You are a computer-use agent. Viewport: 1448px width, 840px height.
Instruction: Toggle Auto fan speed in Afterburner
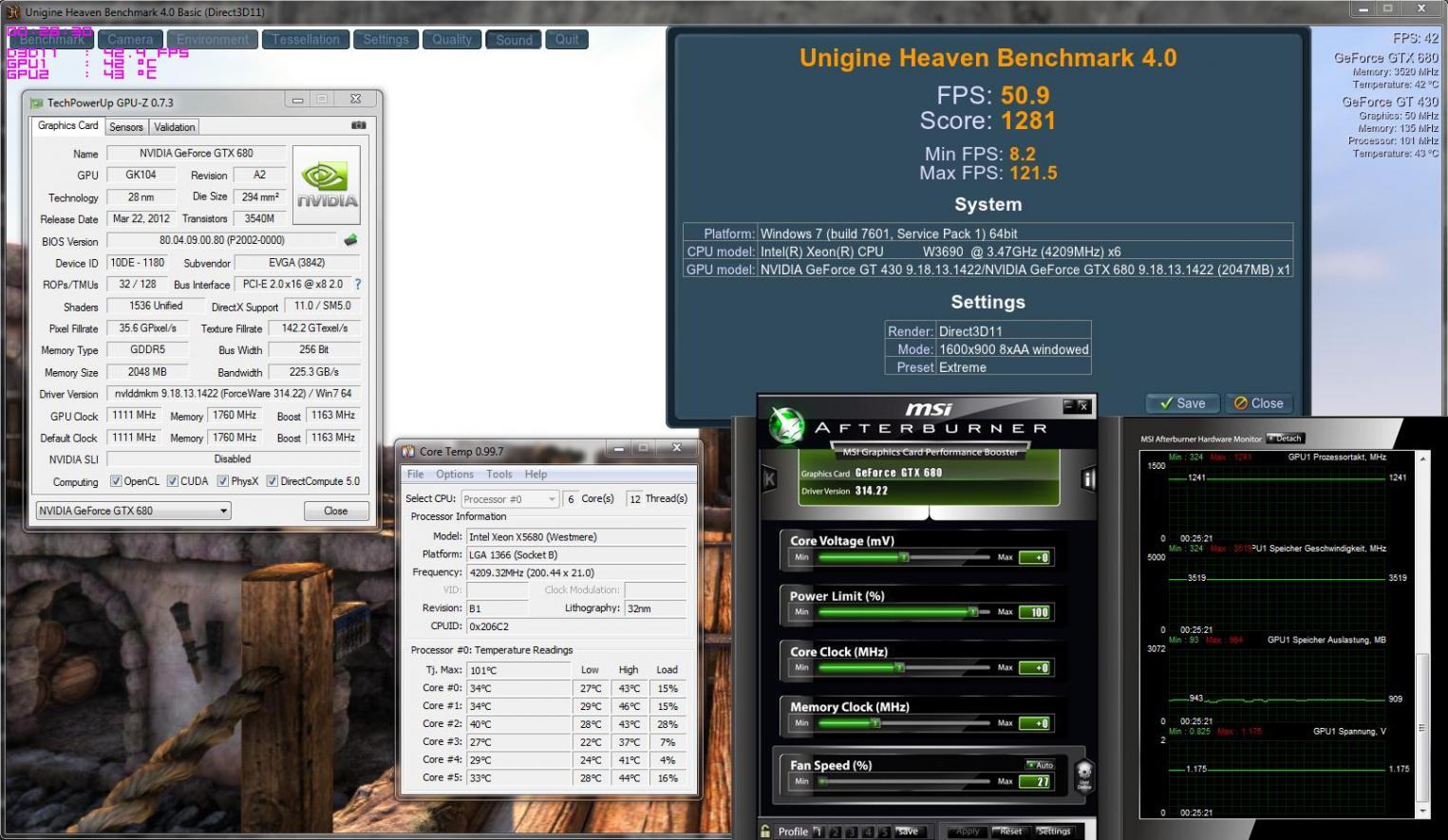[x=1040, y=765]
